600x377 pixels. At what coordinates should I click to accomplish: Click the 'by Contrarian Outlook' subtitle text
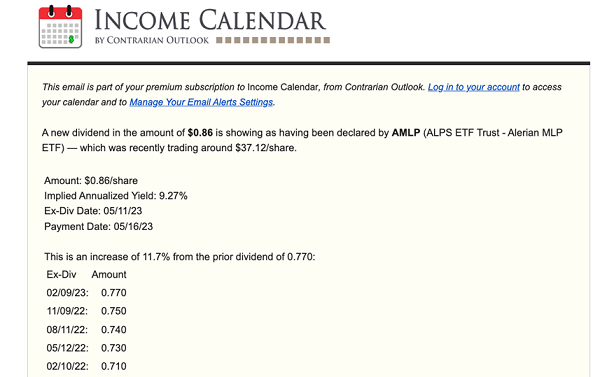point(152,40)
